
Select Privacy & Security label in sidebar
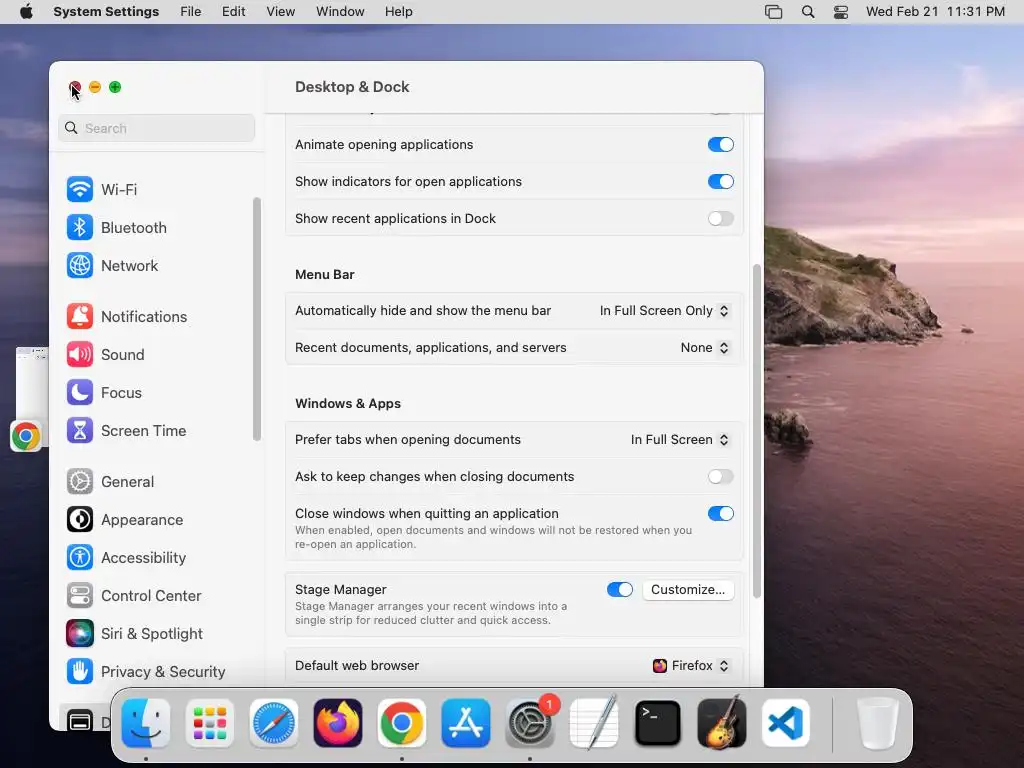[x=163, y=672]
